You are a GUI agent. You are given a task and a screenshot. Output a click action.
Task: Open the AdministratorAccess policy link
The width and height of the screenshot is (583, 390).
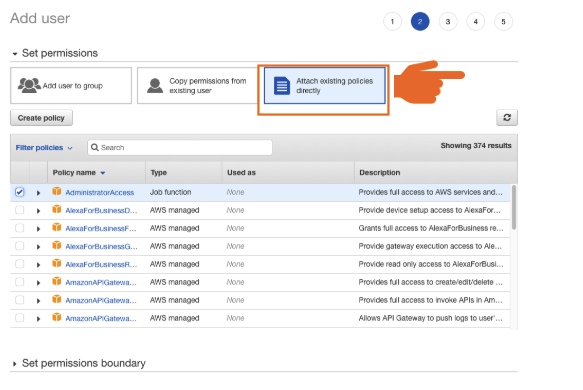[100, 193]
